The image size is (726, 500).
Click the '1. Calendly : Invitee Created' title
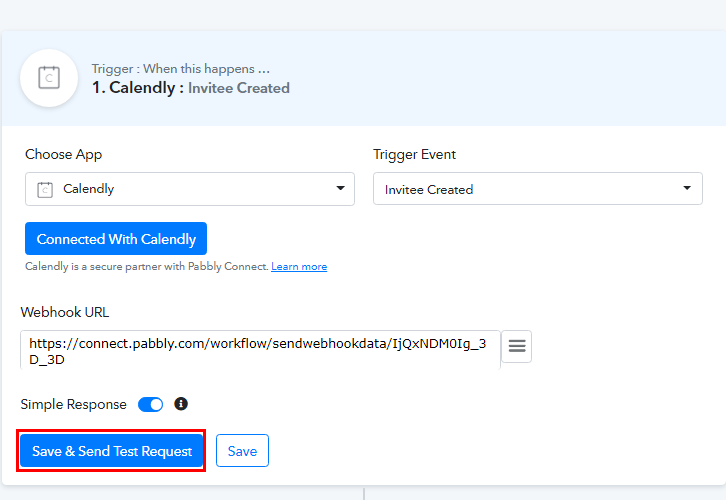pyautogui.click(x=191, y=88)
